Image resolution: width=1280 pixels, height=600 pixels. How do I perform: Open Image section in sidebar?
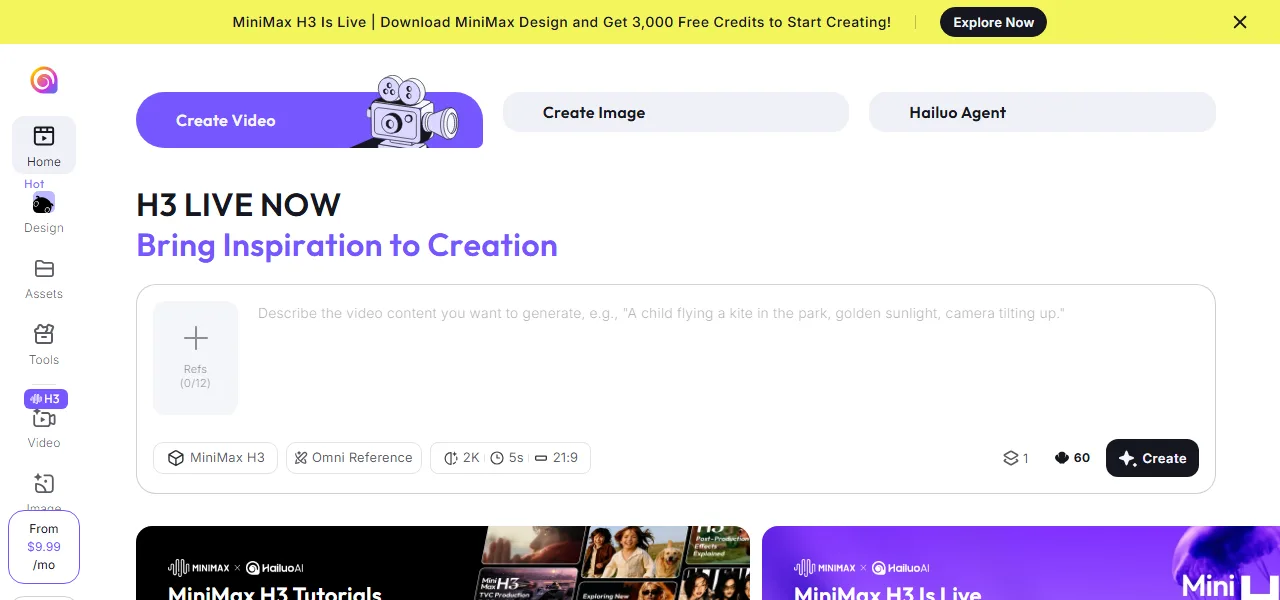44,492
